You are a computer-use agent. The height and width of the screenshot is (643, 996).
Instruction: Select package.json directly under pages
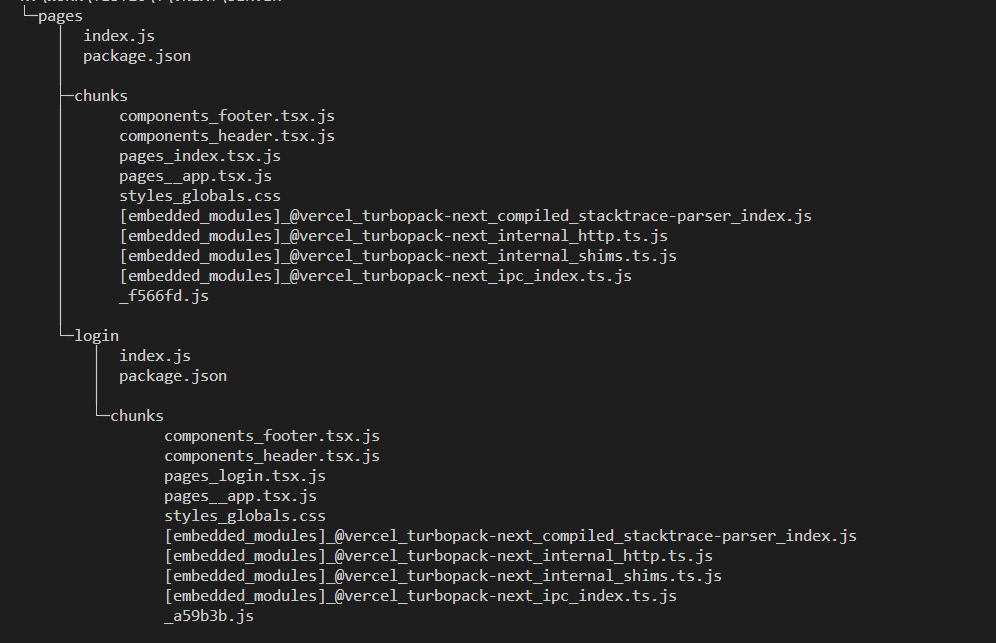click(x=137, y=57)
